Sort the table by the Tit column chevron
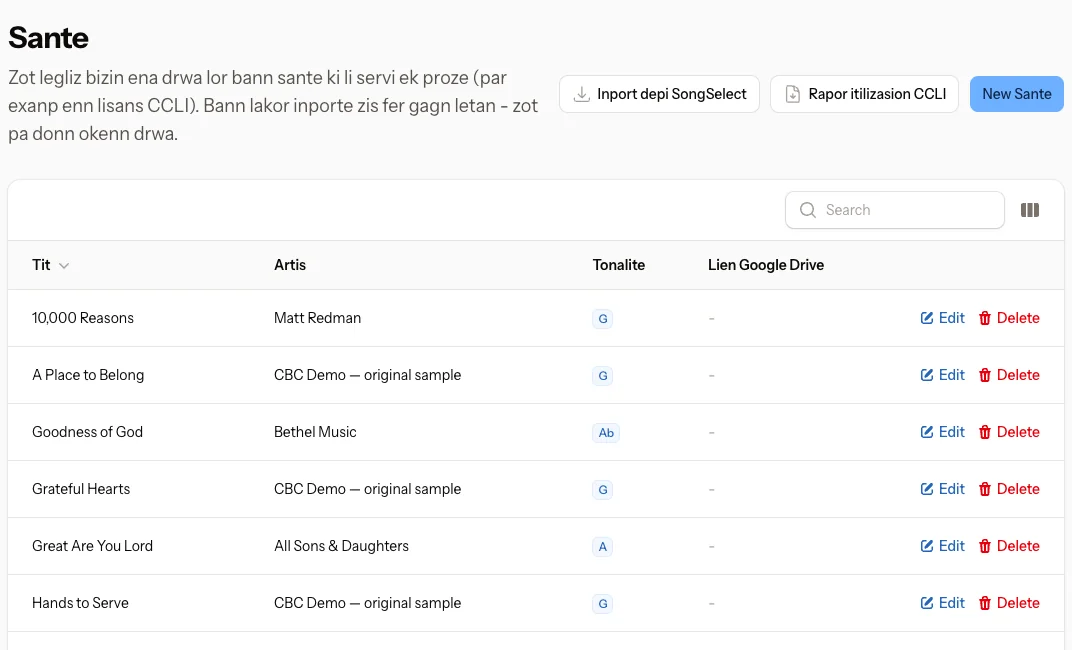 64,266
